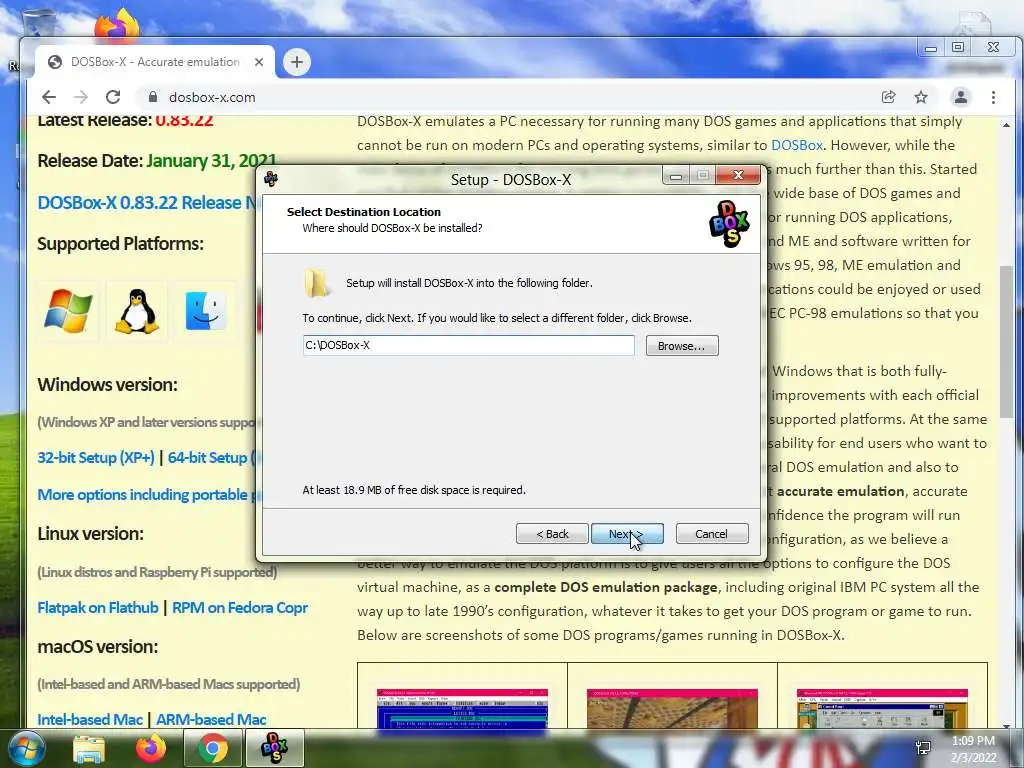Open the Browse... folder picker

coord(682,345)
